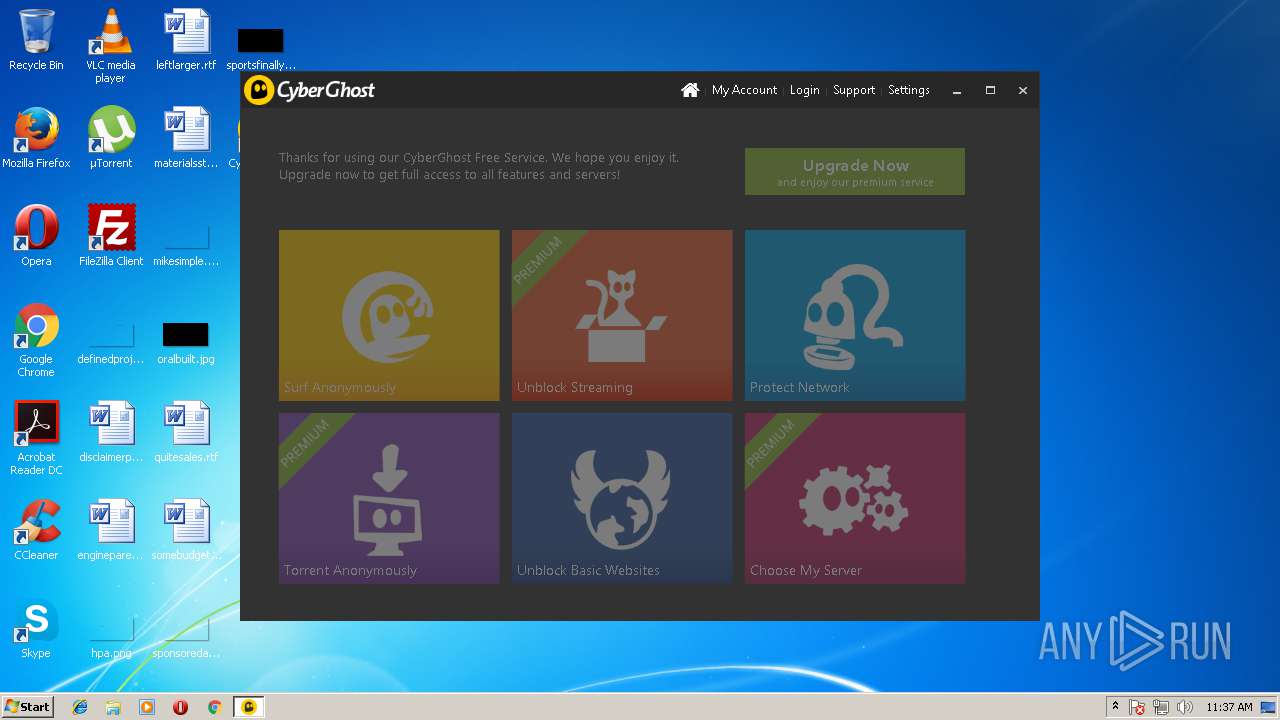Maximize the CyberGhost window

pyautogui.click(x=990, y=90)
